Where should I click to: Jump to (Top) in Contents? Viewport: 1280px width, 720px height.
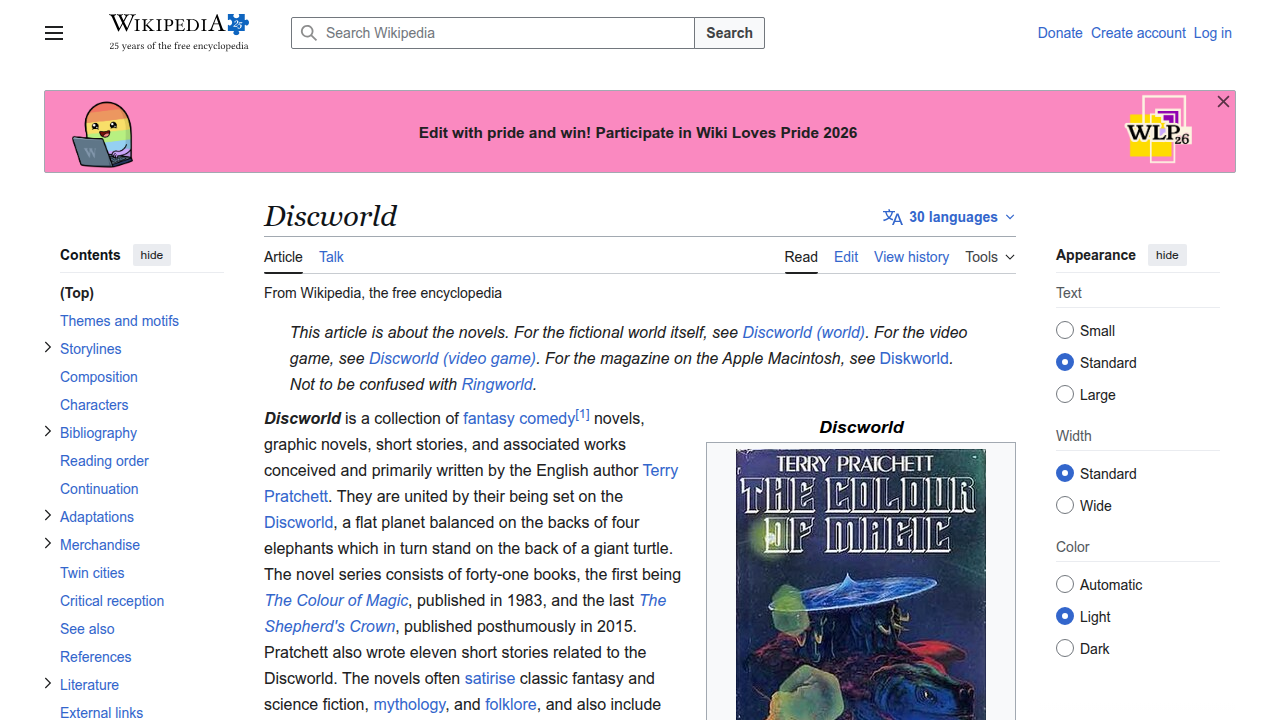(x=77, y=293)
